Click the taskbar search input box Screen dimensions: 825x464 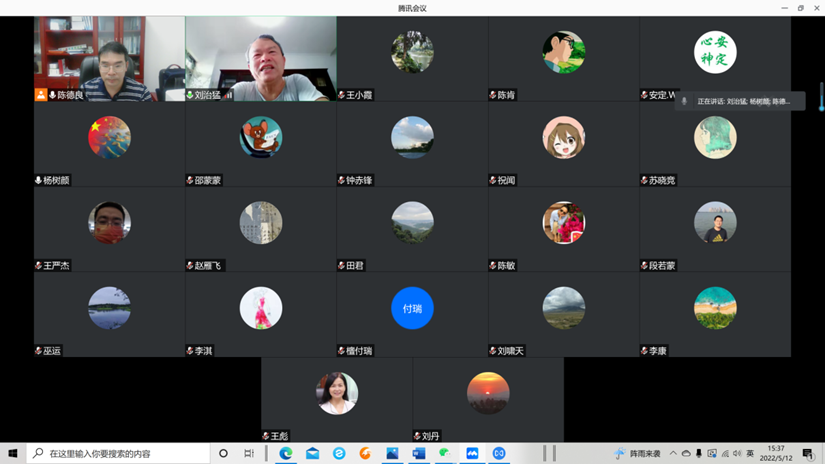[120, 453]
